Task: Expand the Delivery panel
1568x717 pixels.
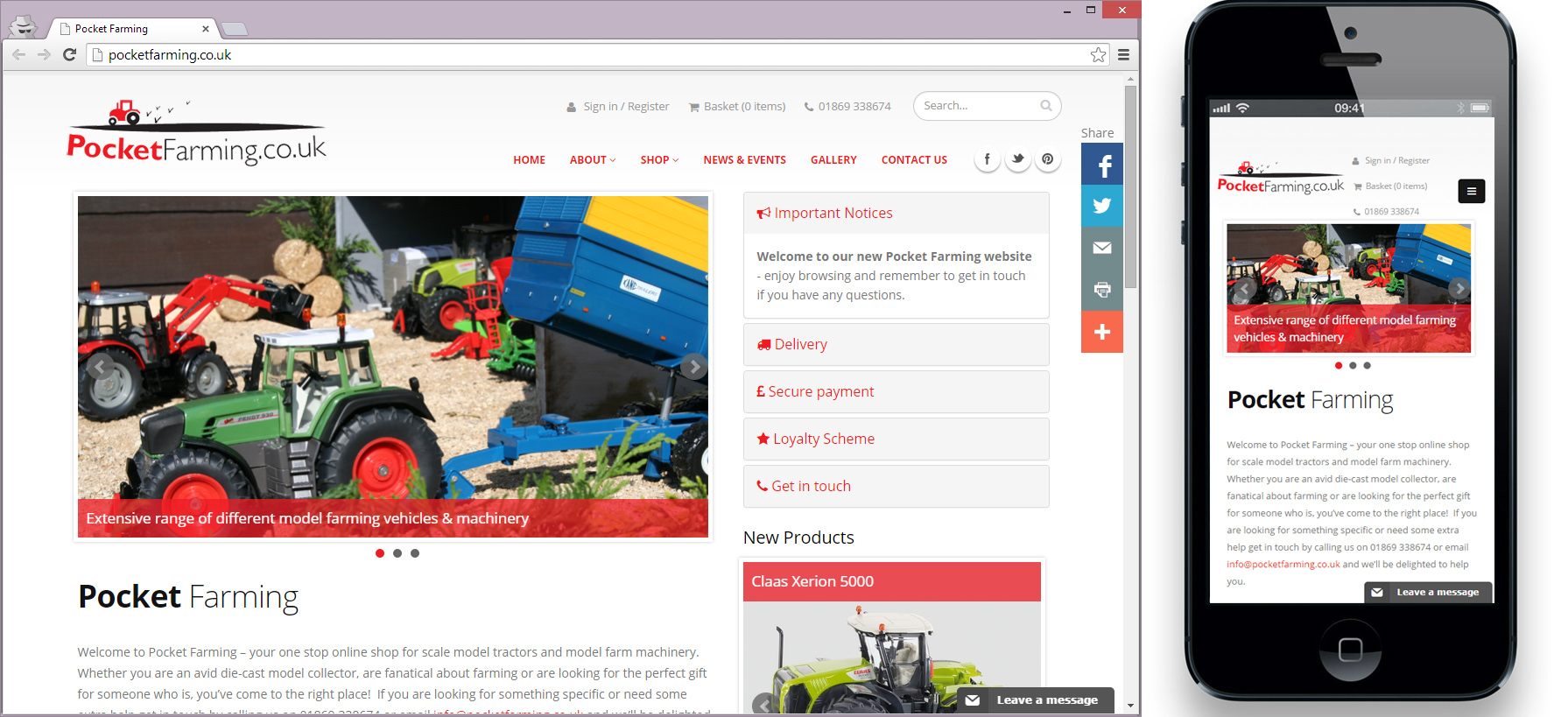Action: pos(897,345)
